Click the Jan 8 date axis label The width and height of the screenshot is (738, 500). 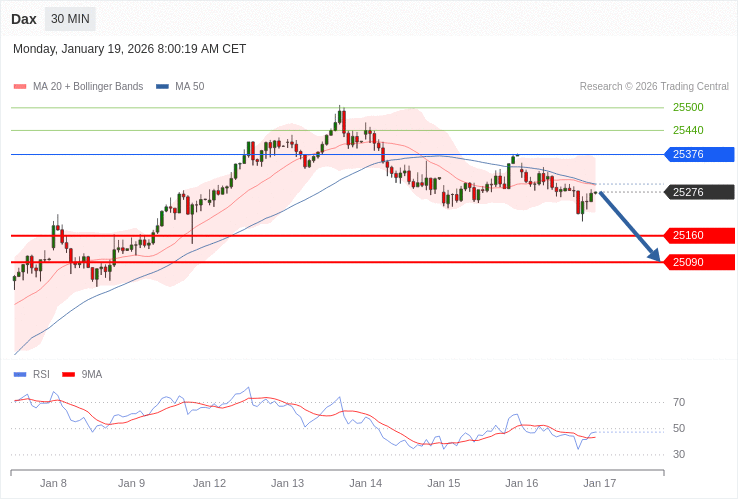click(x=53, y=484)
